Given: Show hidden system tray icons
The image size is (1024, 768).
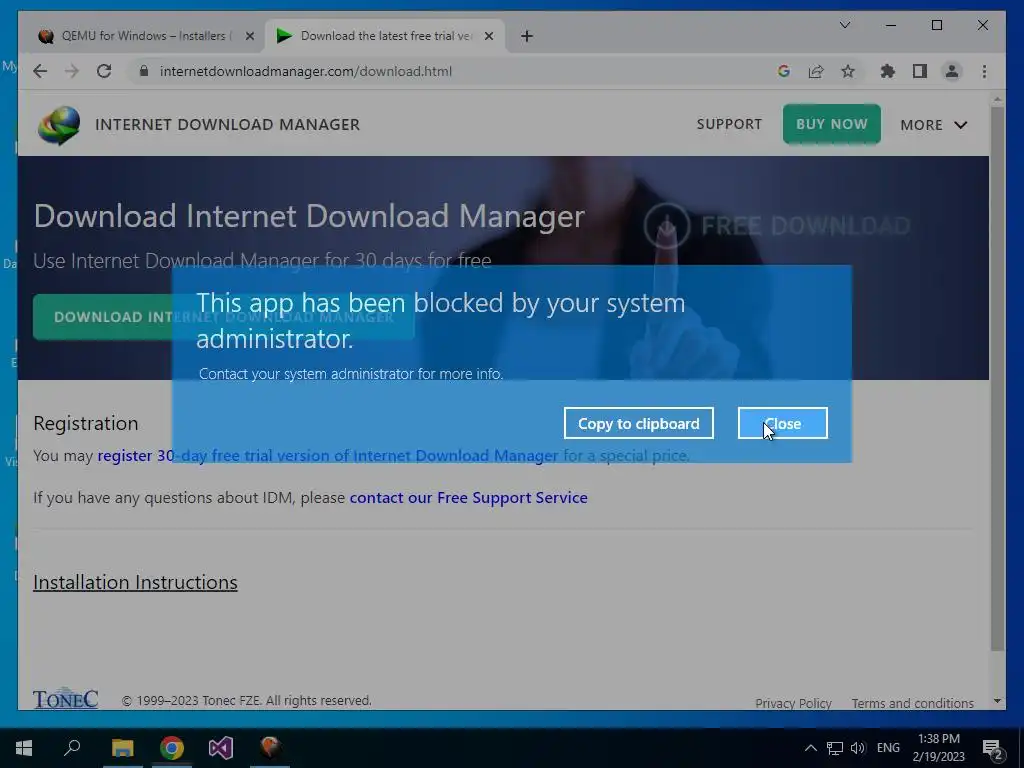Looking at the screenshot, I should pyautogui.click(x=810, y=748).
